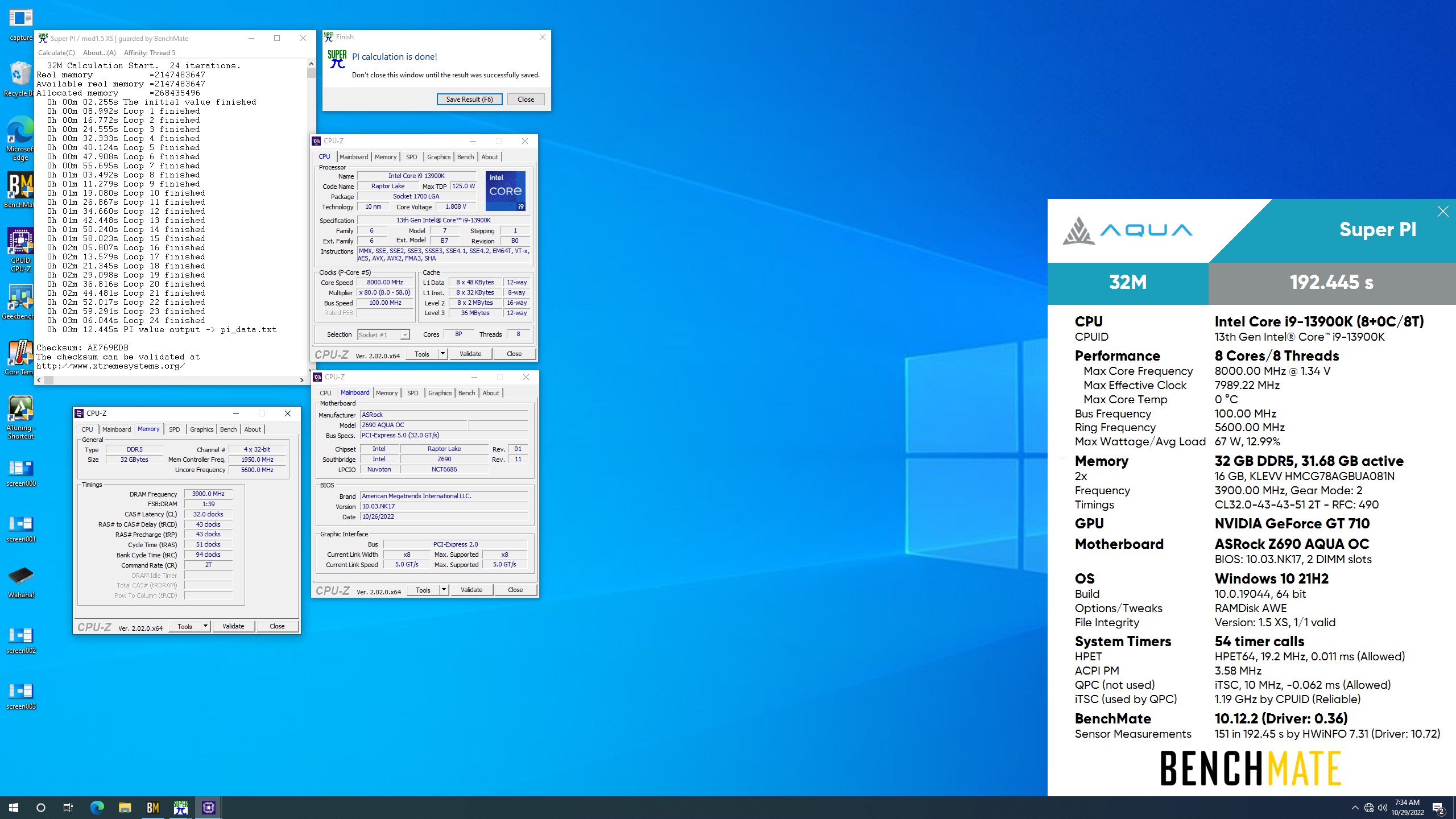Open File Explorer from the taskbar
Screen dimensions: 1456x819
[x=125, y=808]
